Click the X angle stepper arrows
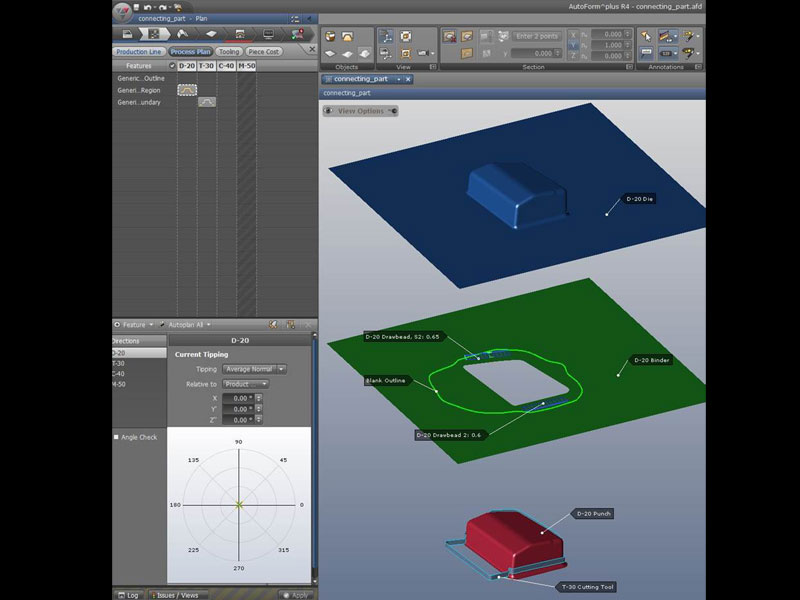The image size is (800, 600). click(259, 398)
